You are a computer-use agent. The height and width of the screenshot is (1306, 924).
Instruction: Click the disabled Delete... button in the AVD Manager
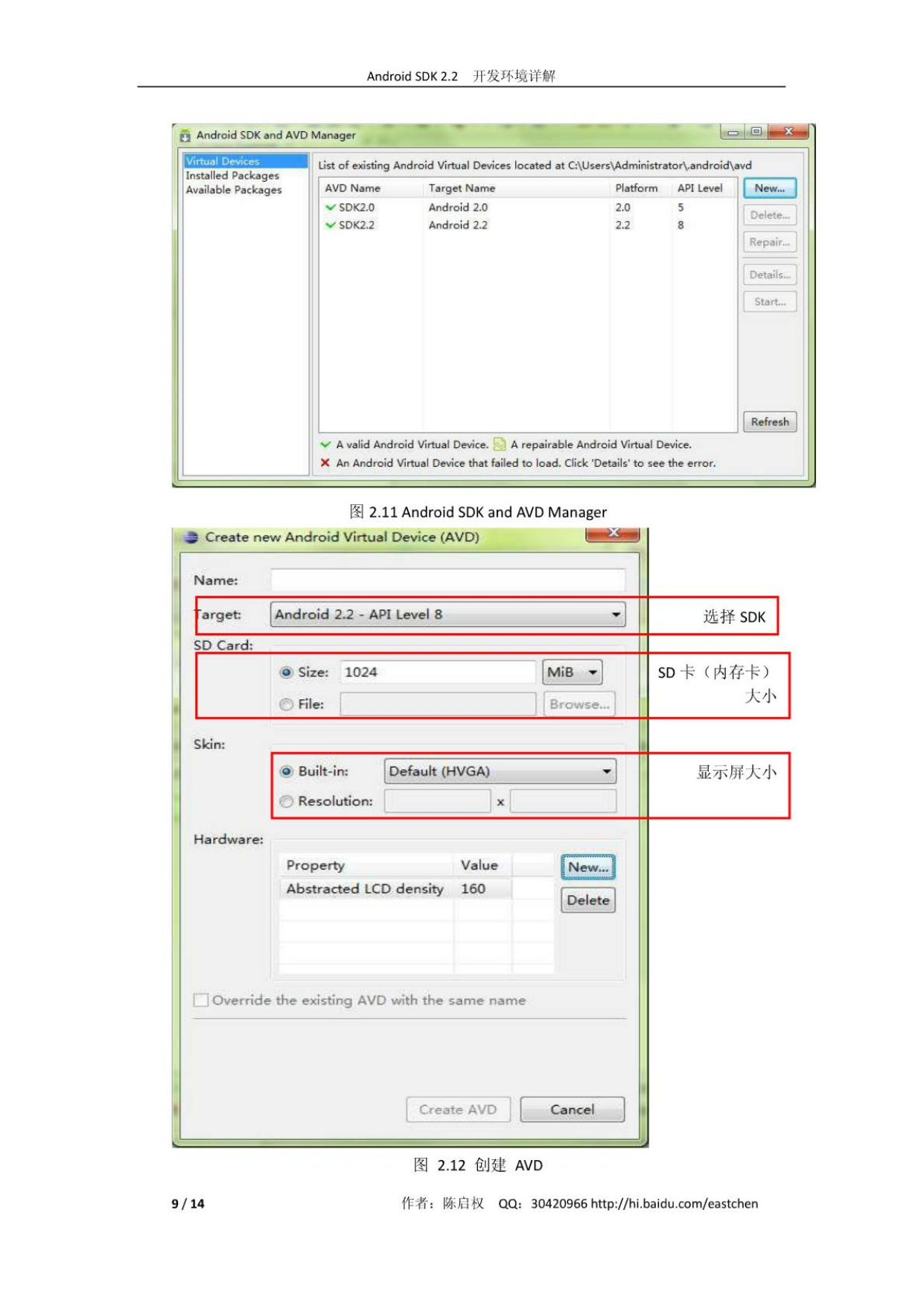coord(769,215)
